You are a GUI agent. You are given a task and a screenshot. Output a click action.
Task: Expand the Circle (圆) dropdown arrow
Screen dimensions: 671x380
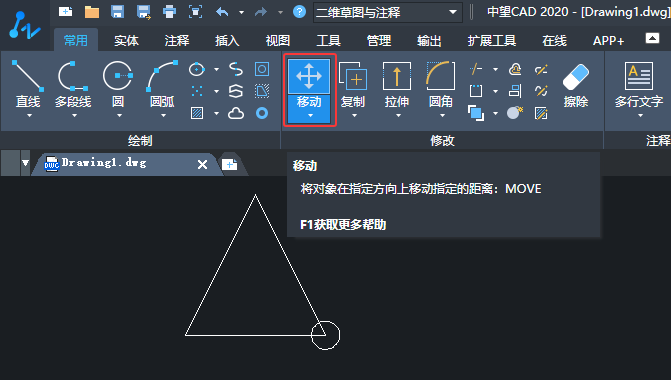pyautogui.click(x=119, y=116)
